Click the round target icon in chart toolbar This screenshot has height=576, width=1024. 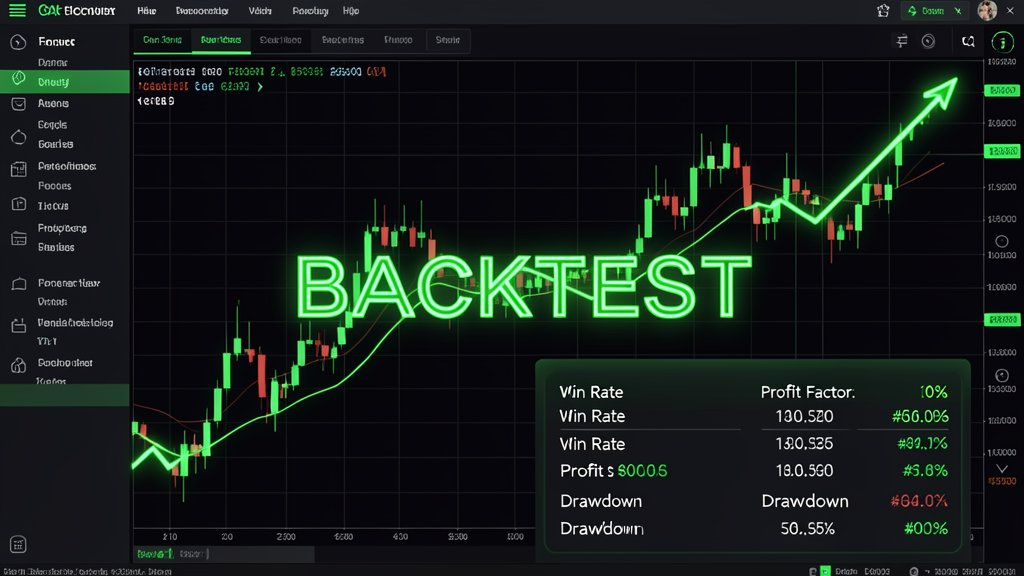click(x=928, y=41)
